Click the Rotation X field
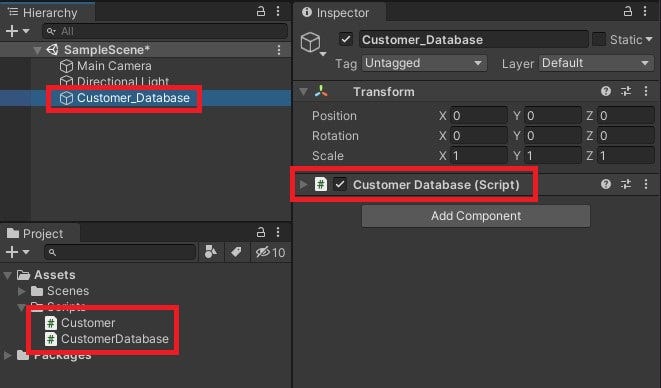 click(x=479, y=136)
